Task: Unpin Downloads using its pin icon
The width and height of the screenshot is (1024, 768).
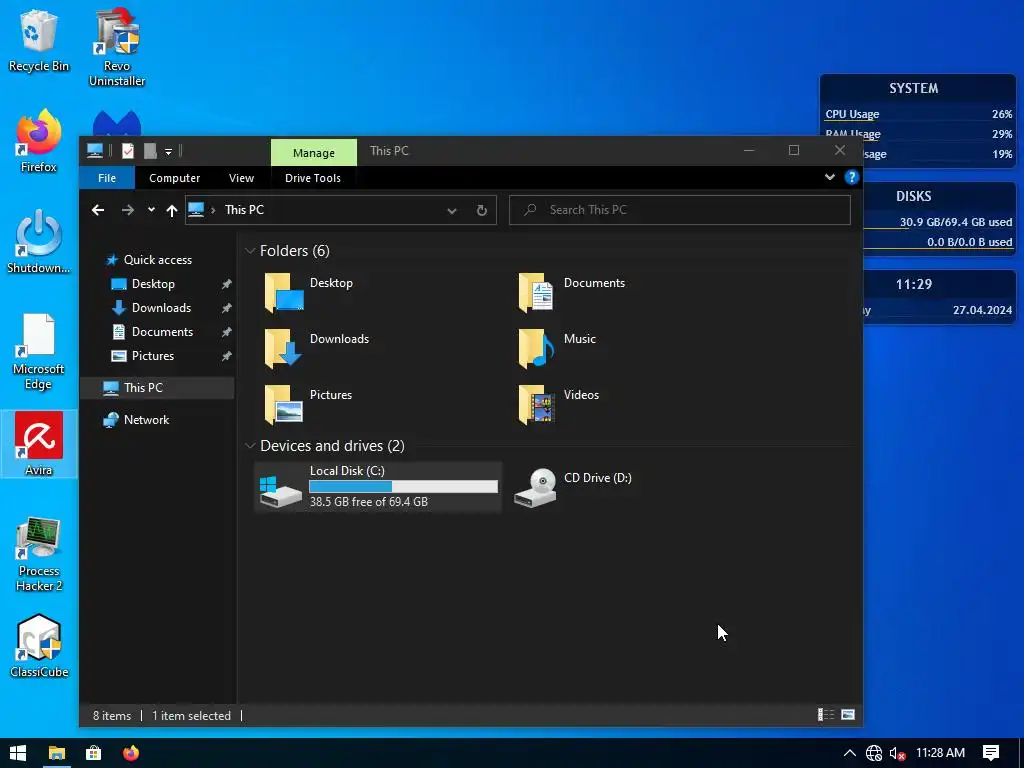Action: point(226,308)
